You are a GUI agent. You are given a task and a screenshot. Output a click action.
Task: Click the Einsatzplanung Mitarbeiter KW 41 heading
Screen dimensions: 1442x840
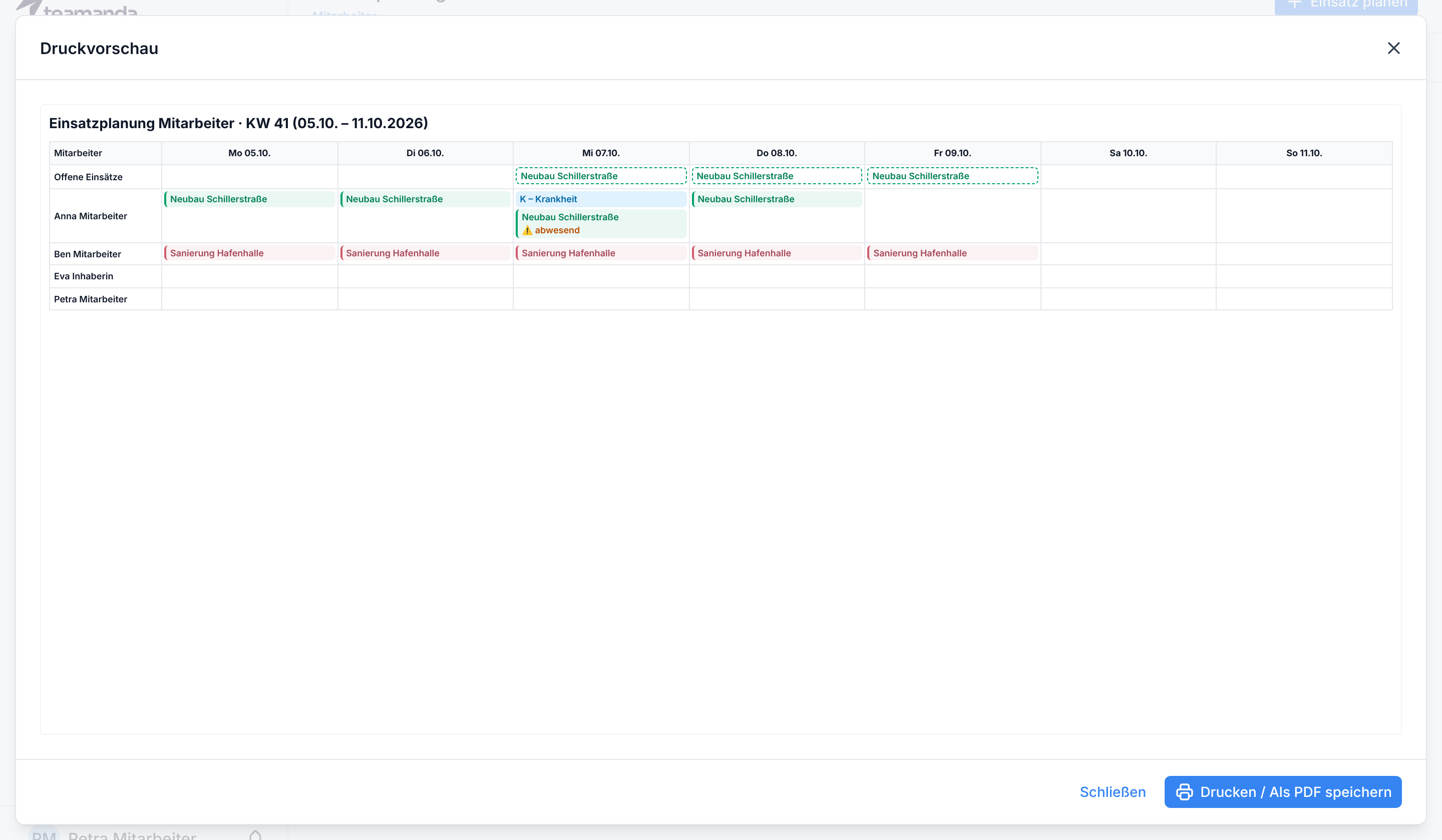[239, 123]
